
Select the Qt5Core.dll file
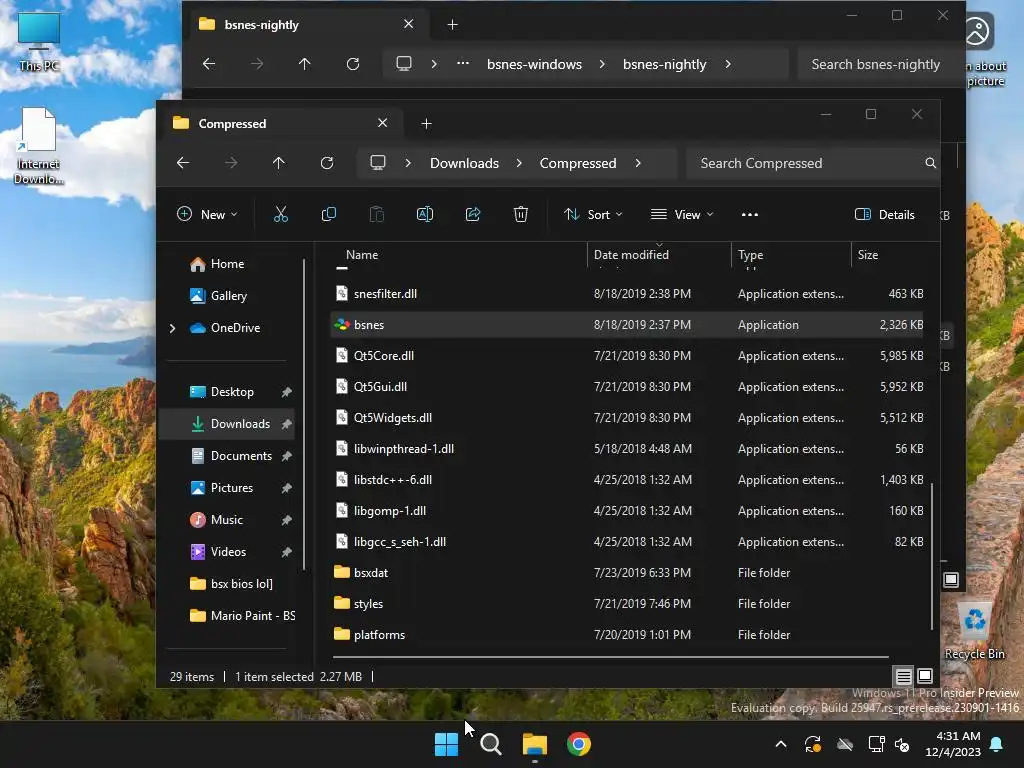click(x=627, y=355)
